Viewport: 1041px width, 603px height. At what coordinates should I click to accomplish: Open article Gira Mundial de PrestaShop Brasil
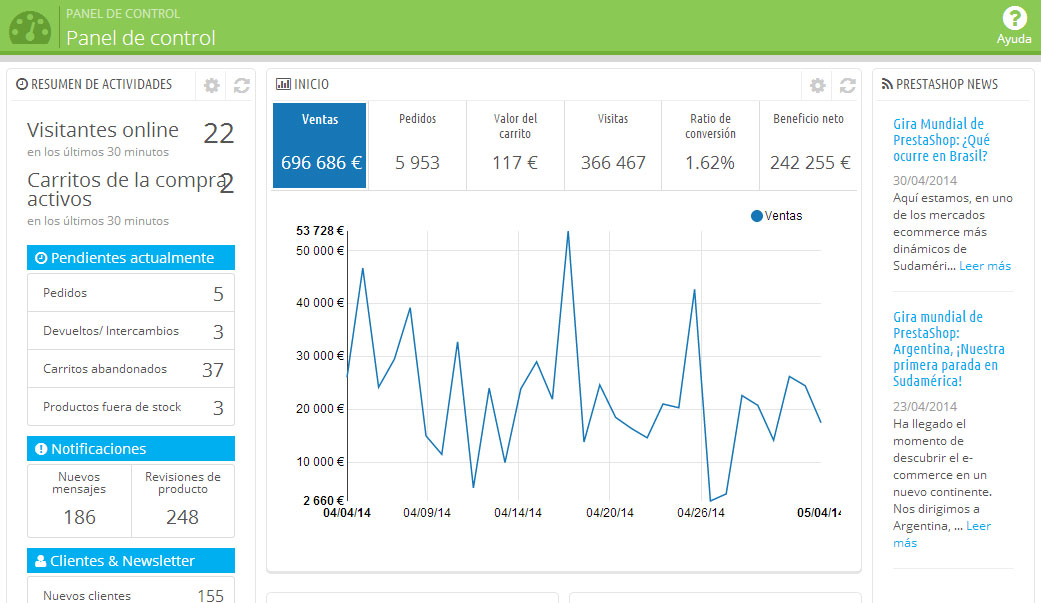941,140
